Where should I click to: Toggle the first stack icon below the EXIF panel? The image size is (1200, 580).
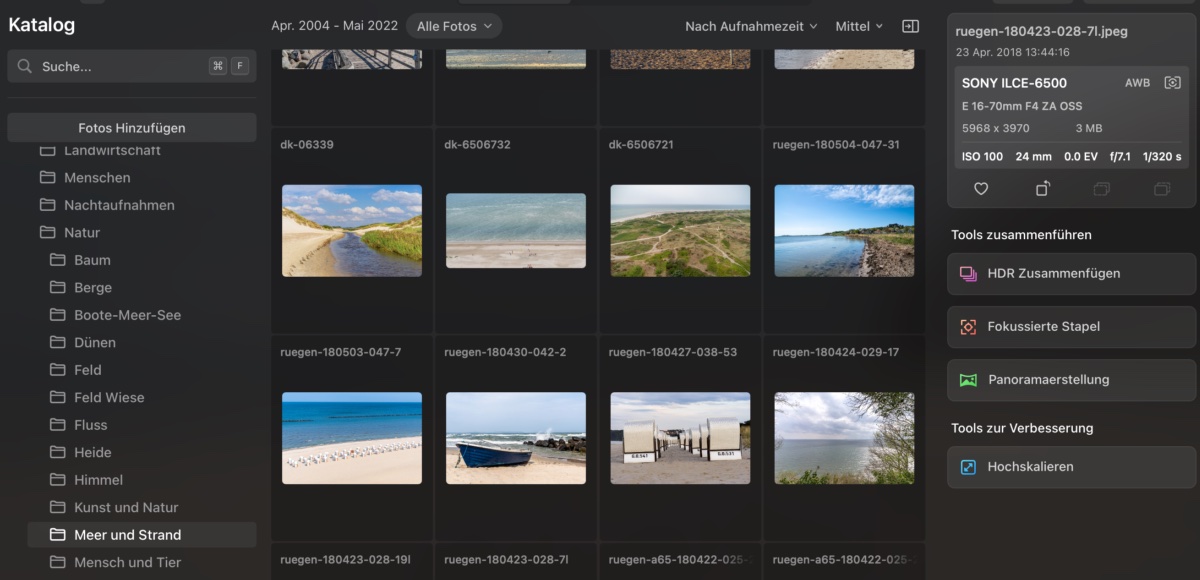pyautogui.click(x=1102, y=189)
